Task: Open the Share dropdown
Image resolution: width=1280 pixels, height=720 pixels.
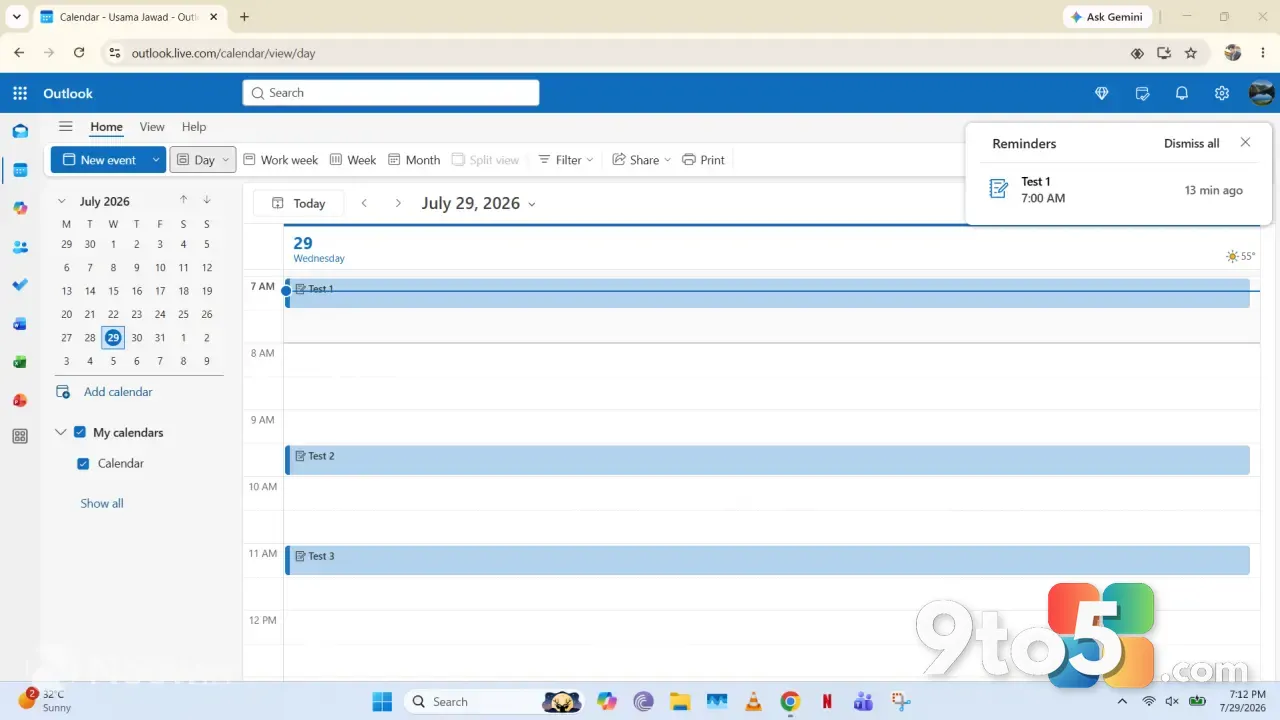Action: (x=642, y=160)
